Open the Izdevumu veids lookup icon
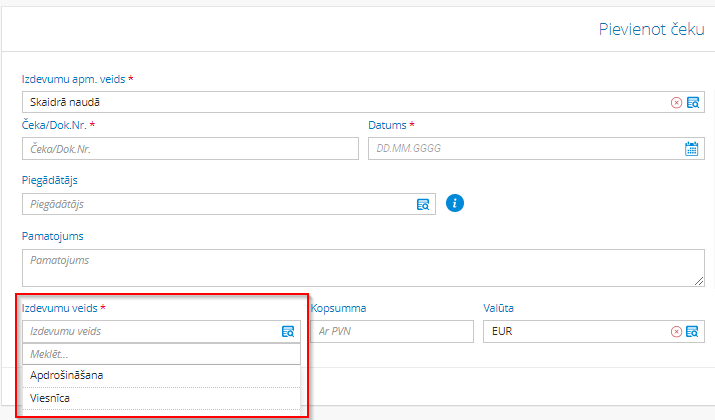Image resolution: width=715 pixels, height=420 pixels. pyautogui.click(x=288, y=331)
